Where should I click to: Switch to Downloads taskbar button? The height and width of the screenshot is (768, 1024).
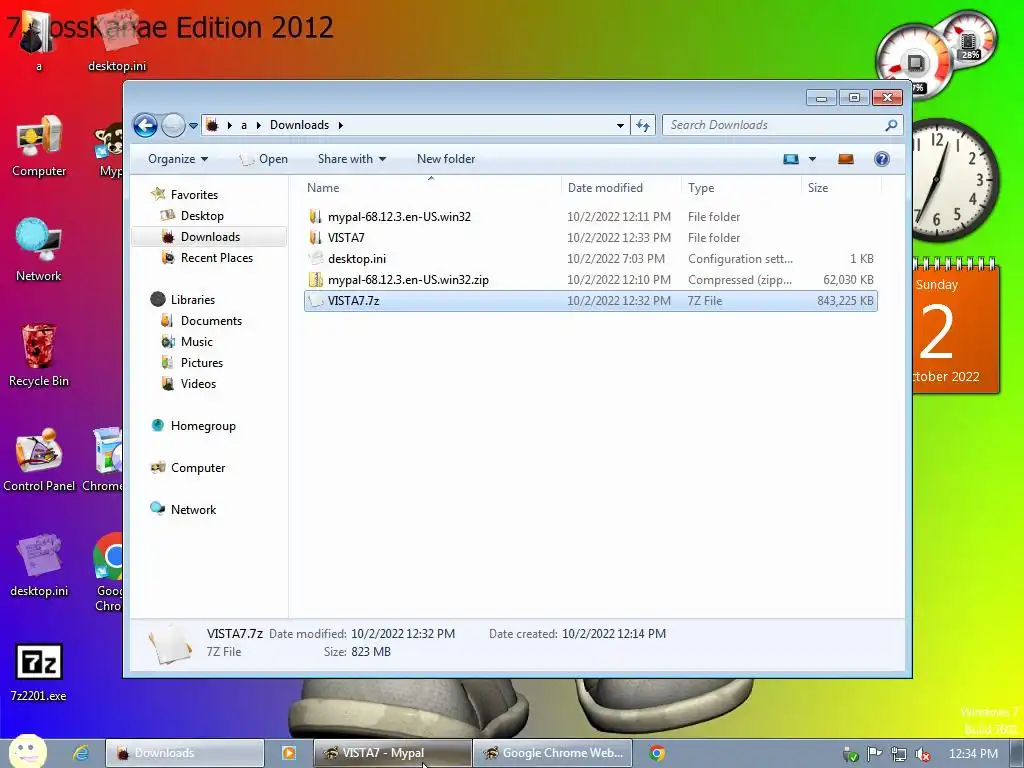[185, 753]
